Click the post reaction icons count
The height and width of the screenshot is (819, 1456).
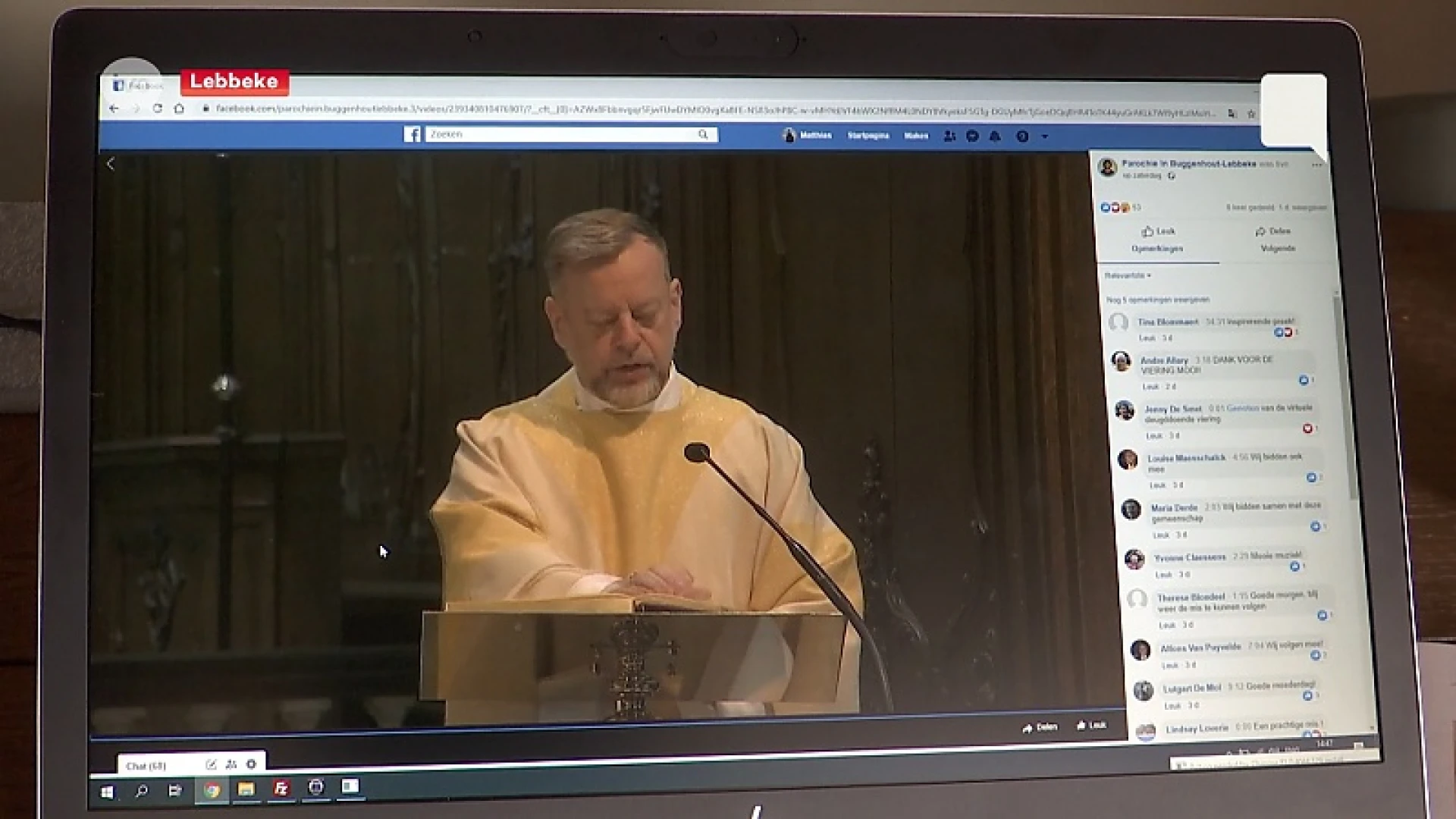pos(1120,207)
